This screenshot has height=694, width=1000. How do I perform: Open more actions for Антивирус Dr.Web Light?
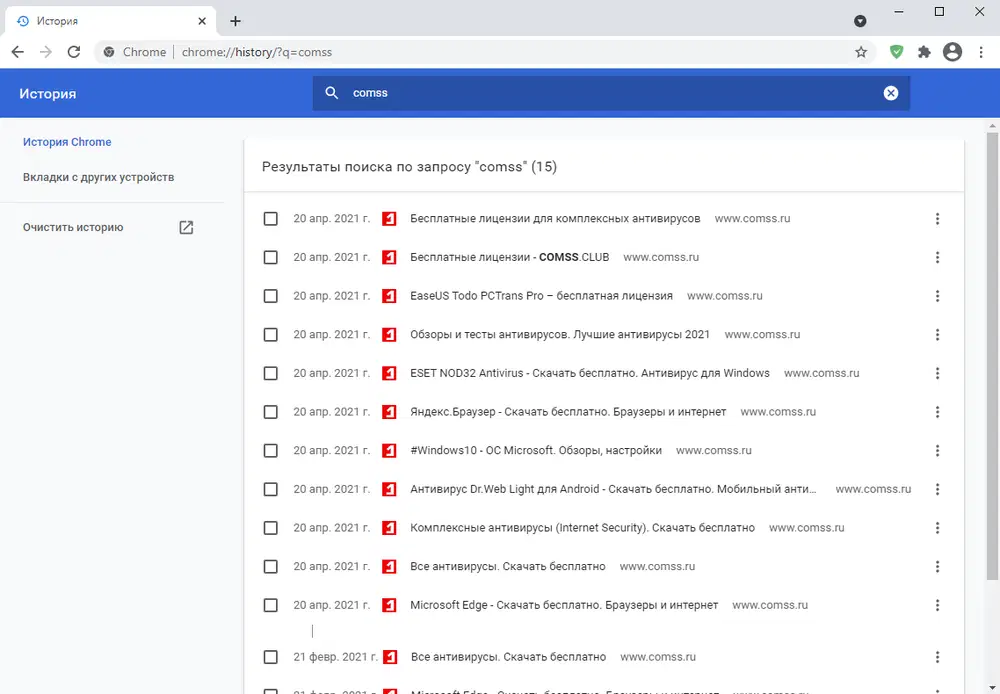[937, 489]
